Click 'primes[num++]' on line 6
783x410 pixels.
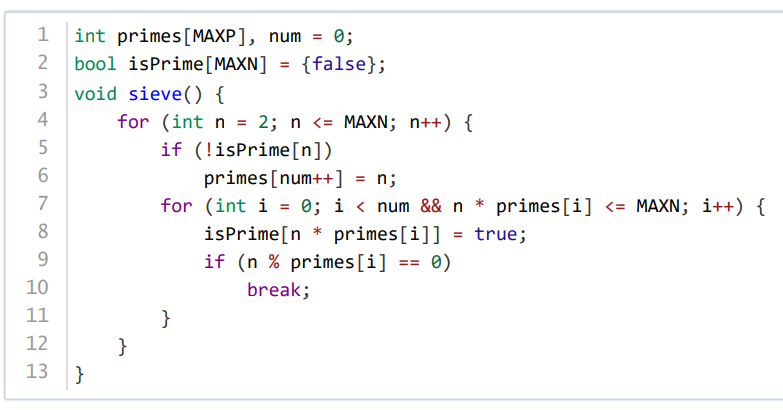coord(274,178)
